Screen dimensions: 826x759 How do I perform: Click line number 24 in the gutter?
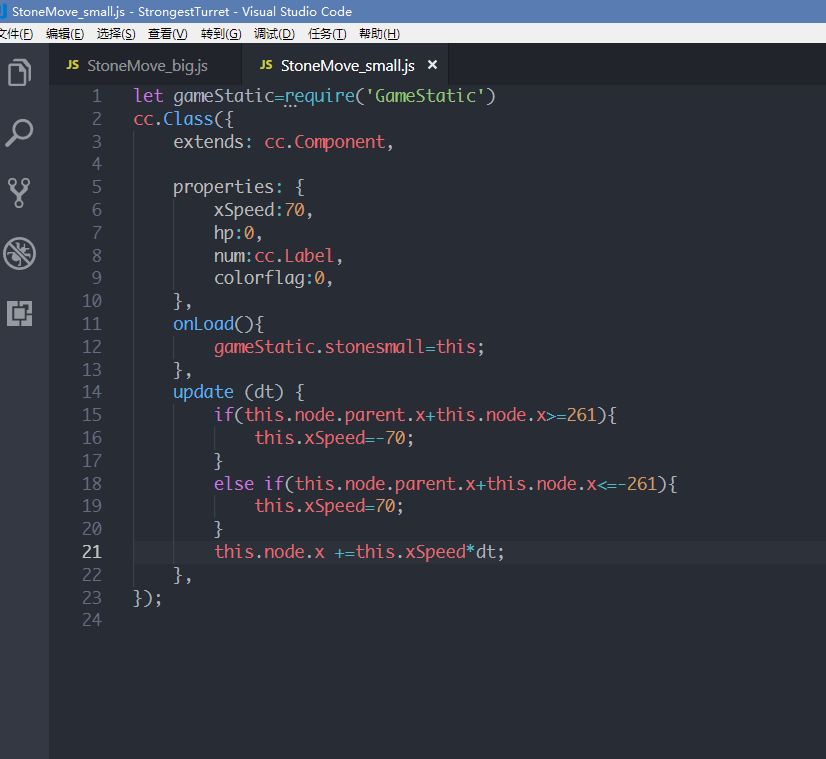(92, 620)
